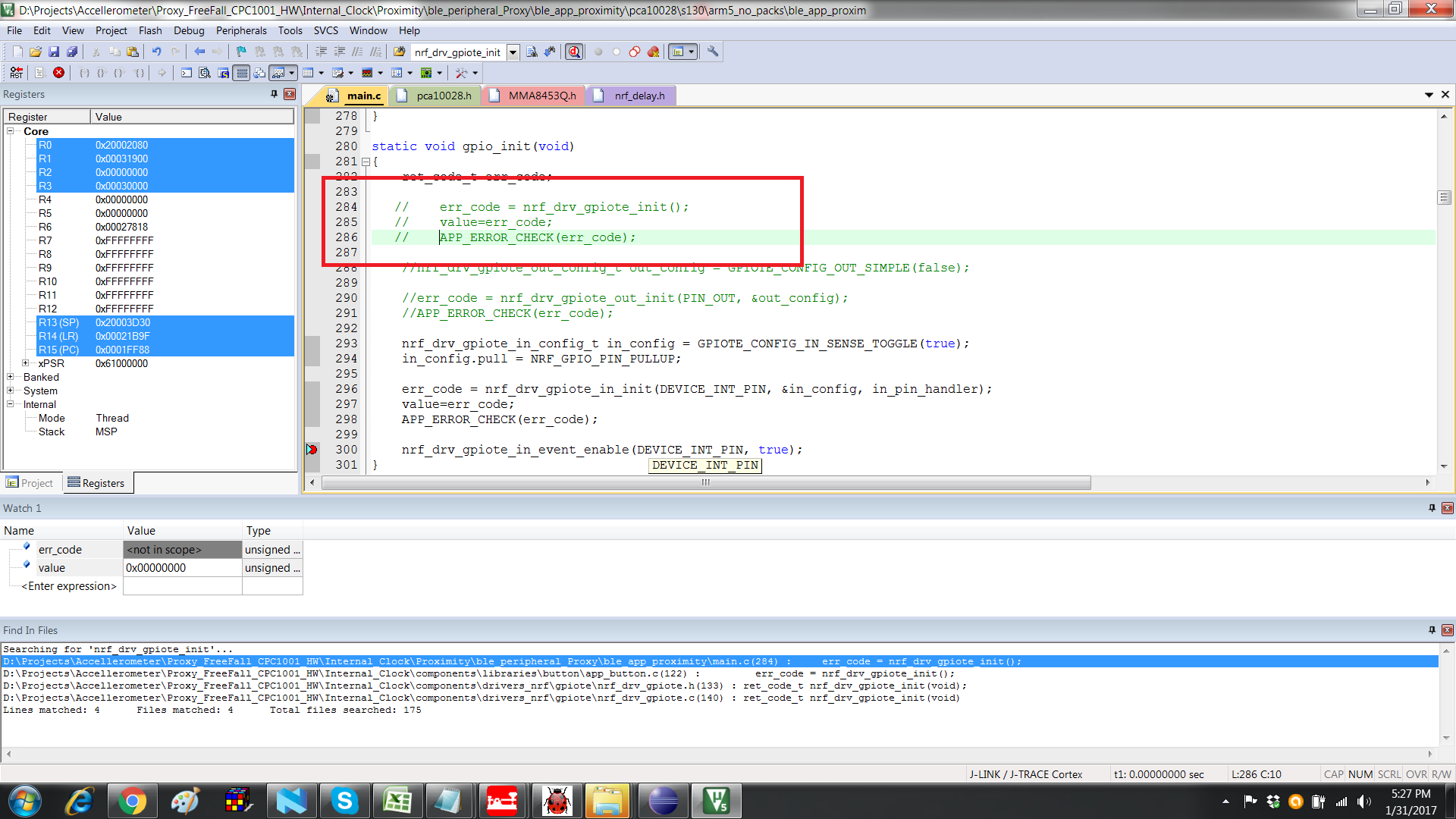The image size is (1456, 819).
Task: Switch to the MMA8453Q.h tab
Action: point(533,96)
